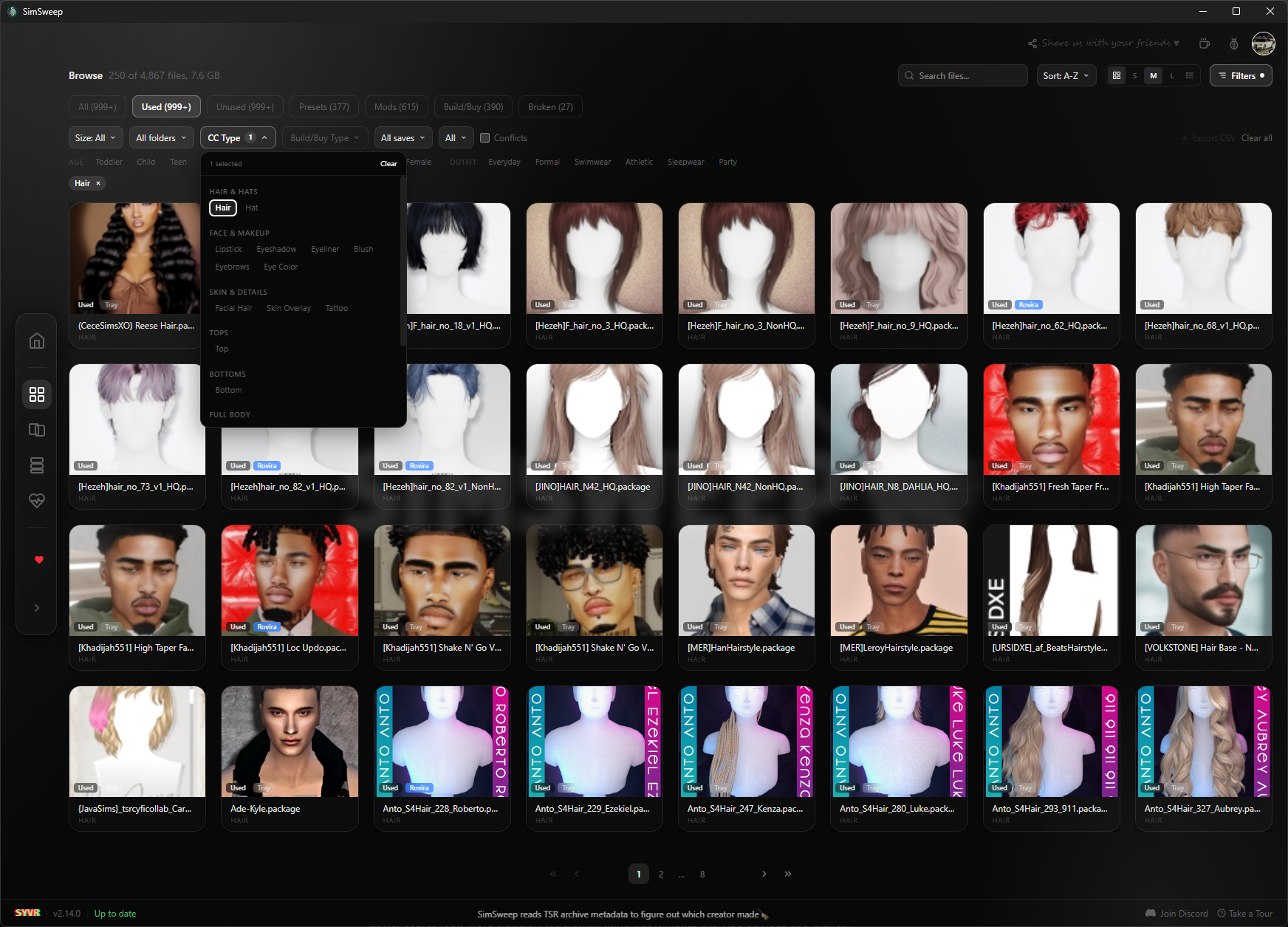Open the Sort: A-Z dropdown
This screenshot has width=1288, height=927.
pyautogui.click(x=1066, y=76)
